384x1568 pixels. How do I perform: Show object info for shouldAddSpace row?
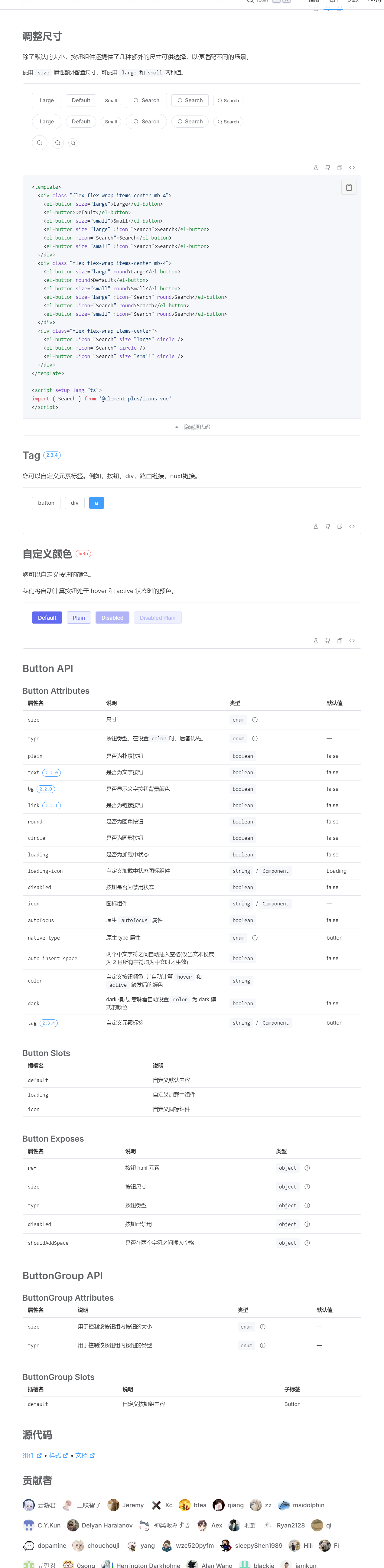(x=307, y=1242)
